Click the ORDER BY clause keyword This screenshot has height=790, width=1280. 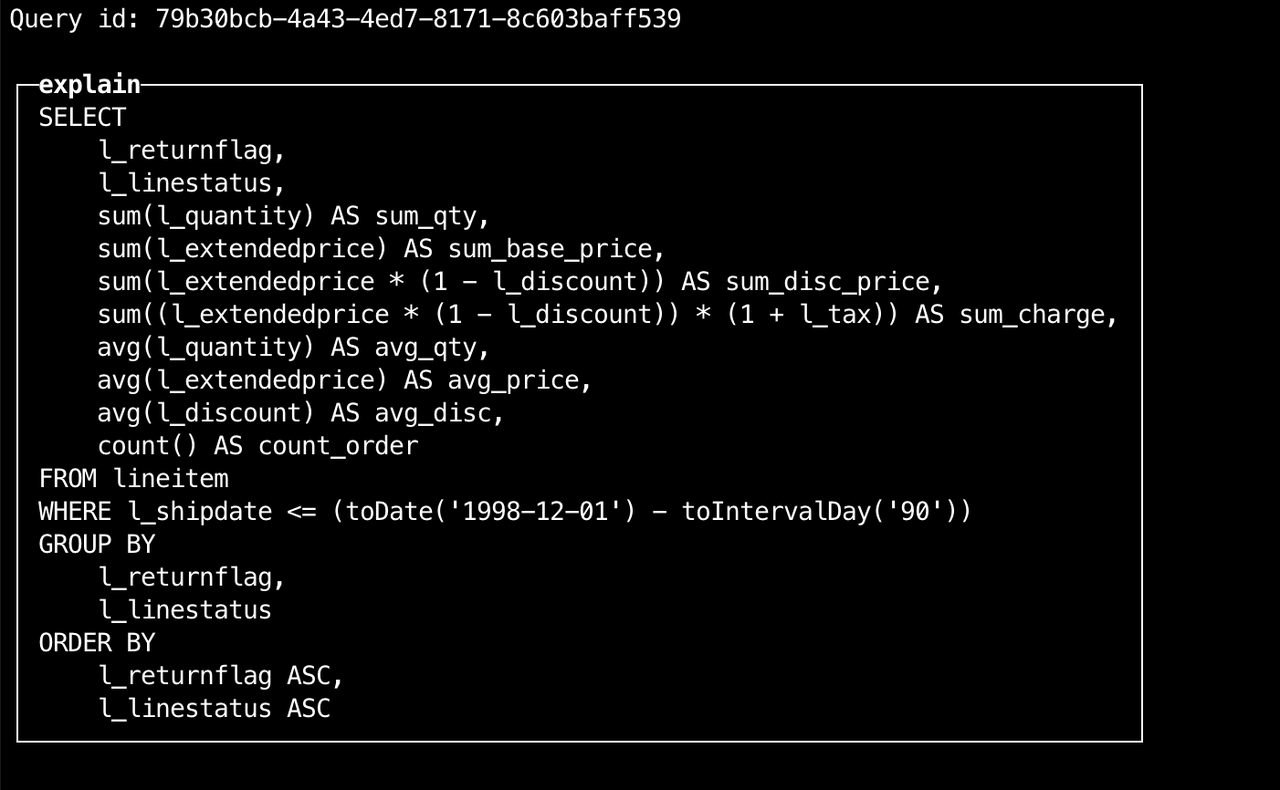pos(97,643)
